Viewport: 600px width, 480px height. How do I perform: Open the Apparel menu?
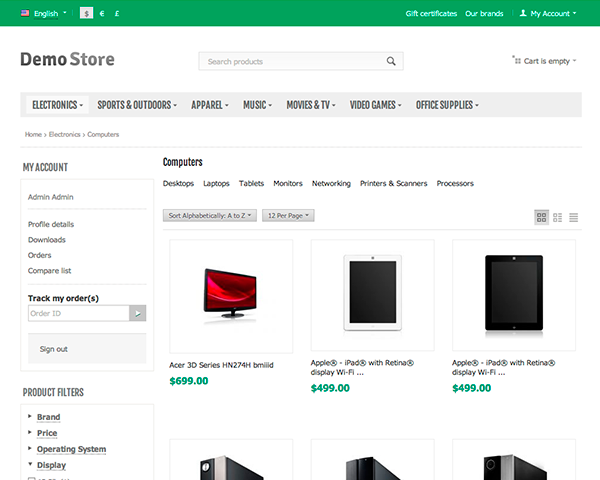click(x=210, y=105)
